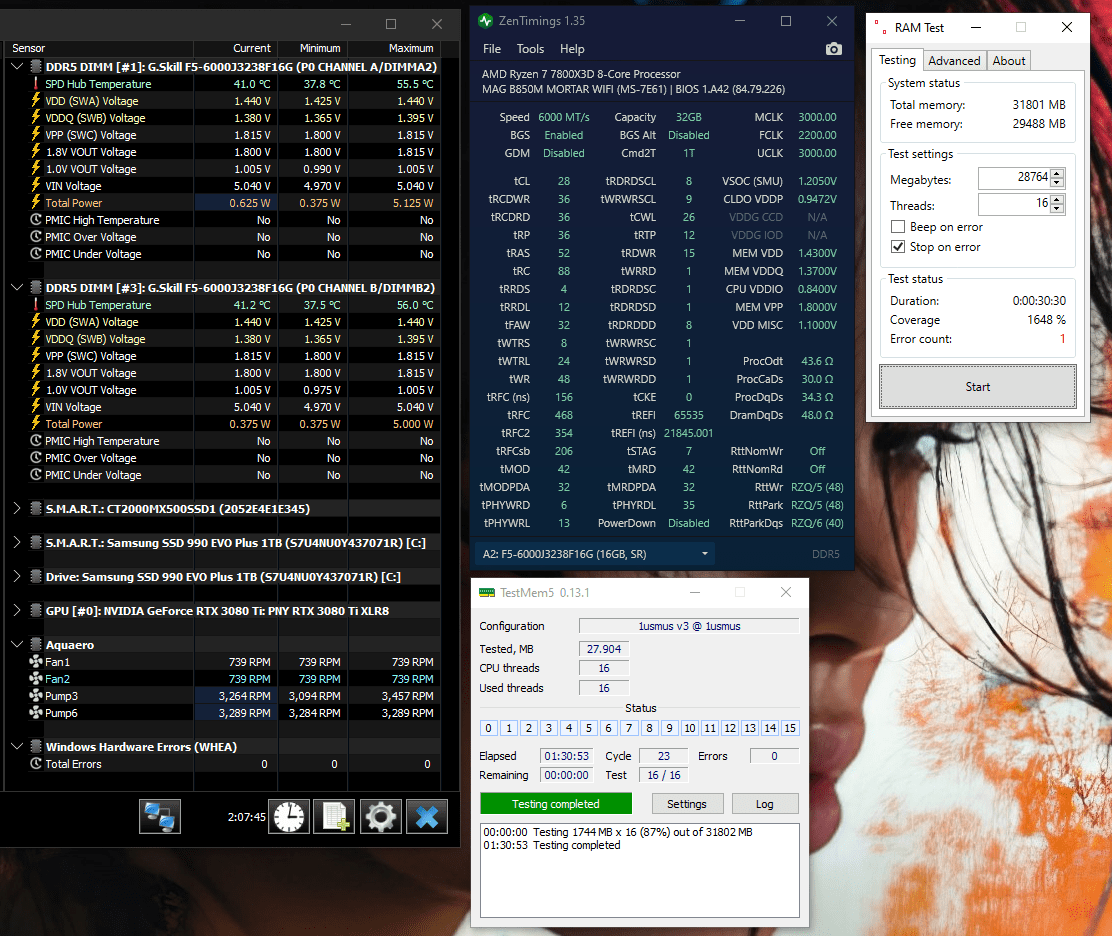The image size is (1112, 936).
Task: Click the HWiNFO clock reset timer icon
Action: coord(289,816)
